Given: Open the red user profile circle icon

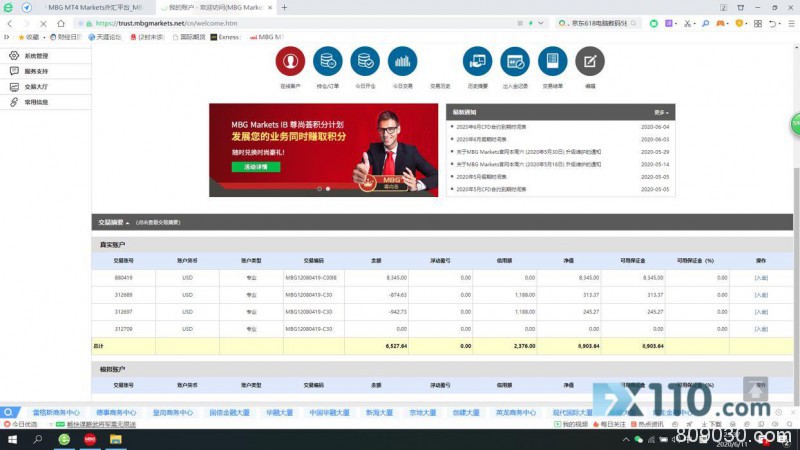Looking at the screenshot, I should 290,61.
